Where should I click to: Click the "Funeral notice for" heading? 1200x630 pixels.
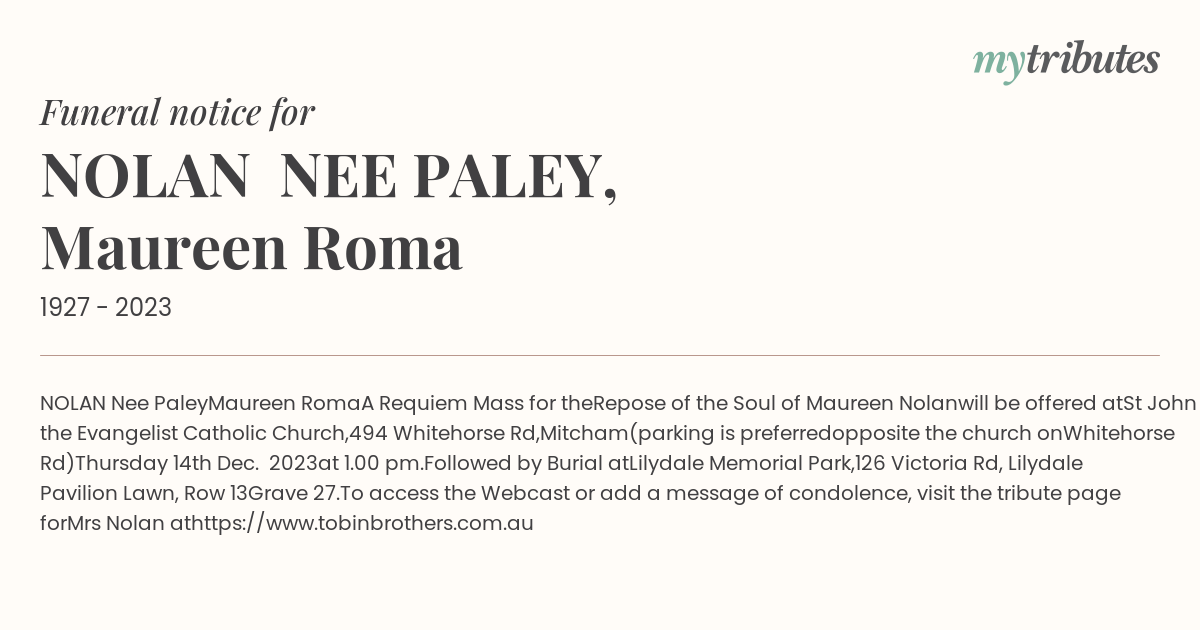click(177, 113)
